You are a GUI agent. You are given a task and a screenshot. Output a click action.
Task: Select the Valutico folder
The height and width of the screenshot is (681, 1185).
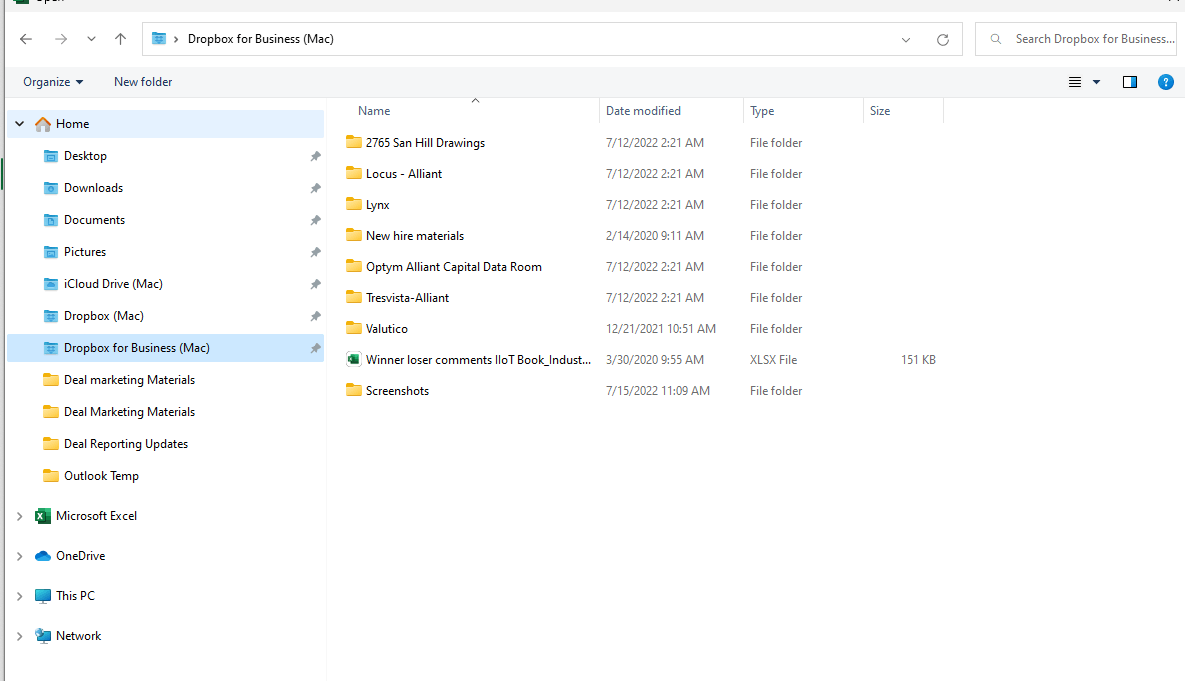point(387,329)
